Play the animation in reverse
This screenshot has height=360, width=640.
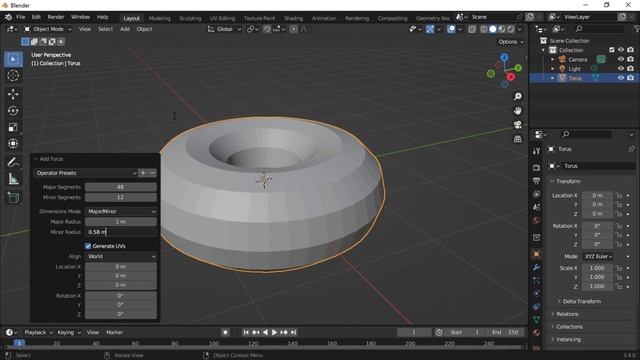pos(265,332)
